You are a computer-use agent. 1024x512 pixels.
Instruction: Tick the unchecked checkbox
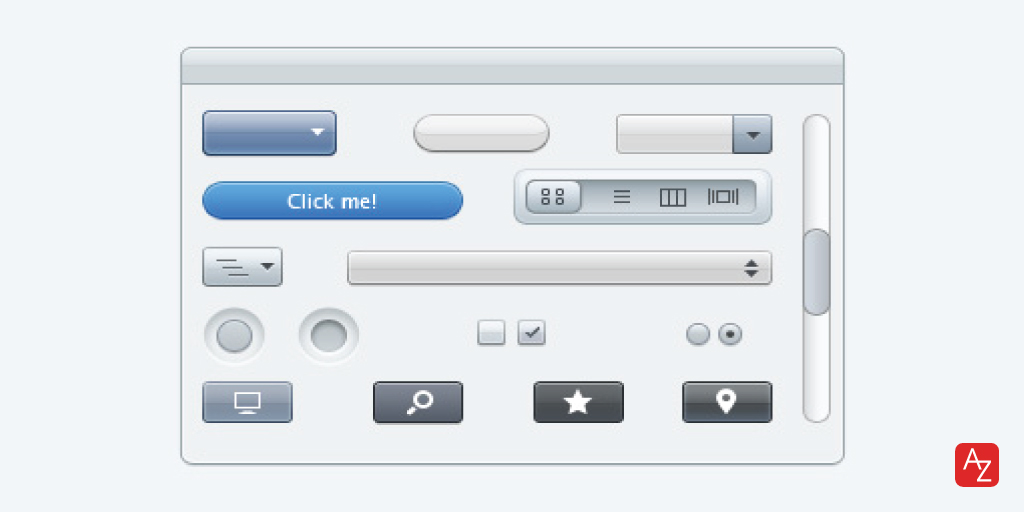pos(491,332)
